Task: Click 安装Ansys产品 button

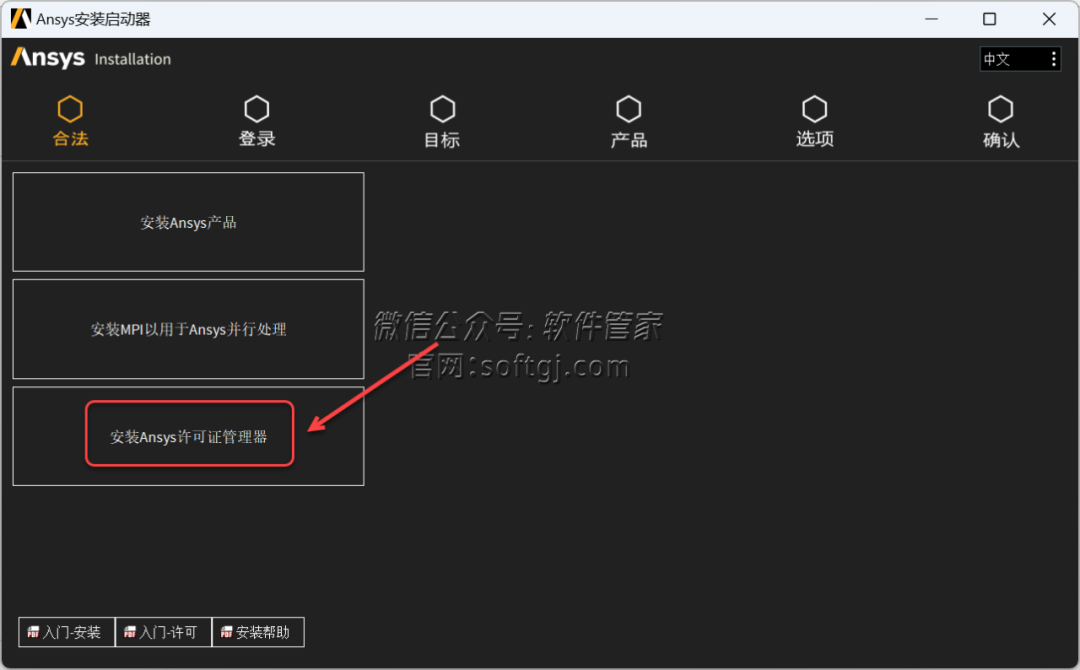Action: tap(188, 222)
